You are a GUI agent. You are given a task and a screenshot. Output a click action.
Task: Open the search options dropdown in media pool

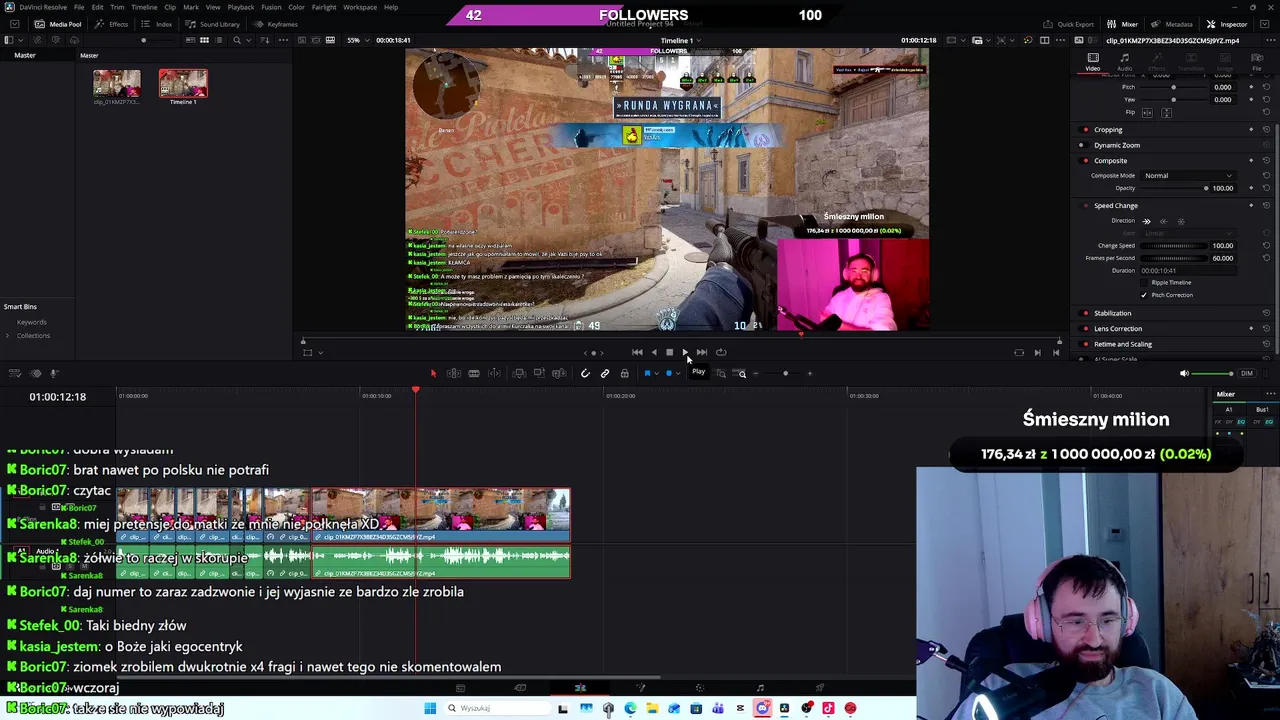click(249, 40)
